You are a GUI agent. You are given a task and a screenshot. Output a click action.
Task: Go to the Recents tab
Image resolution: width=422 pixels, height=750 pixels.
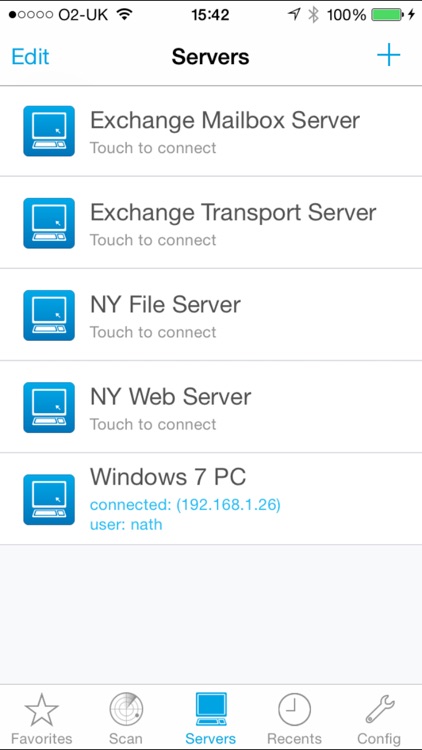294,719
